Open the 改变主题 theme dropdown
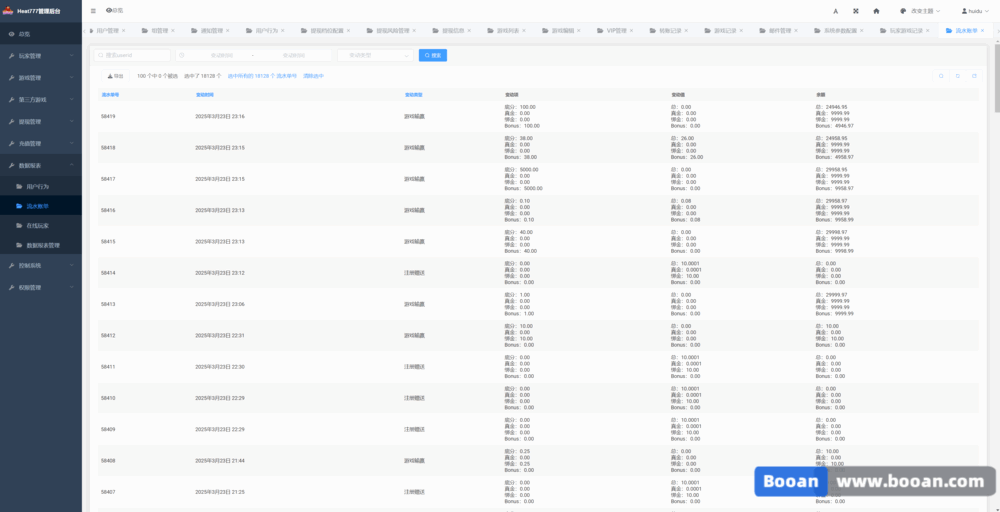 coord(920,10)
